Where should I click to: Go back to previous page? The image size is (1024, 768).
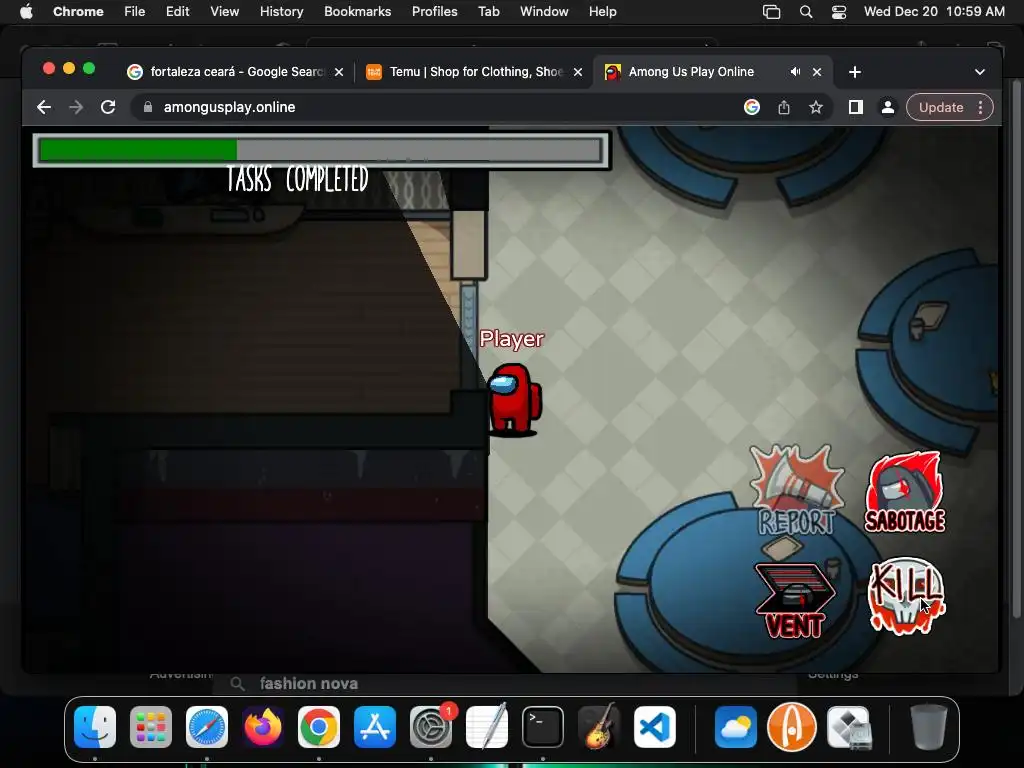click(x=44, y=107)
